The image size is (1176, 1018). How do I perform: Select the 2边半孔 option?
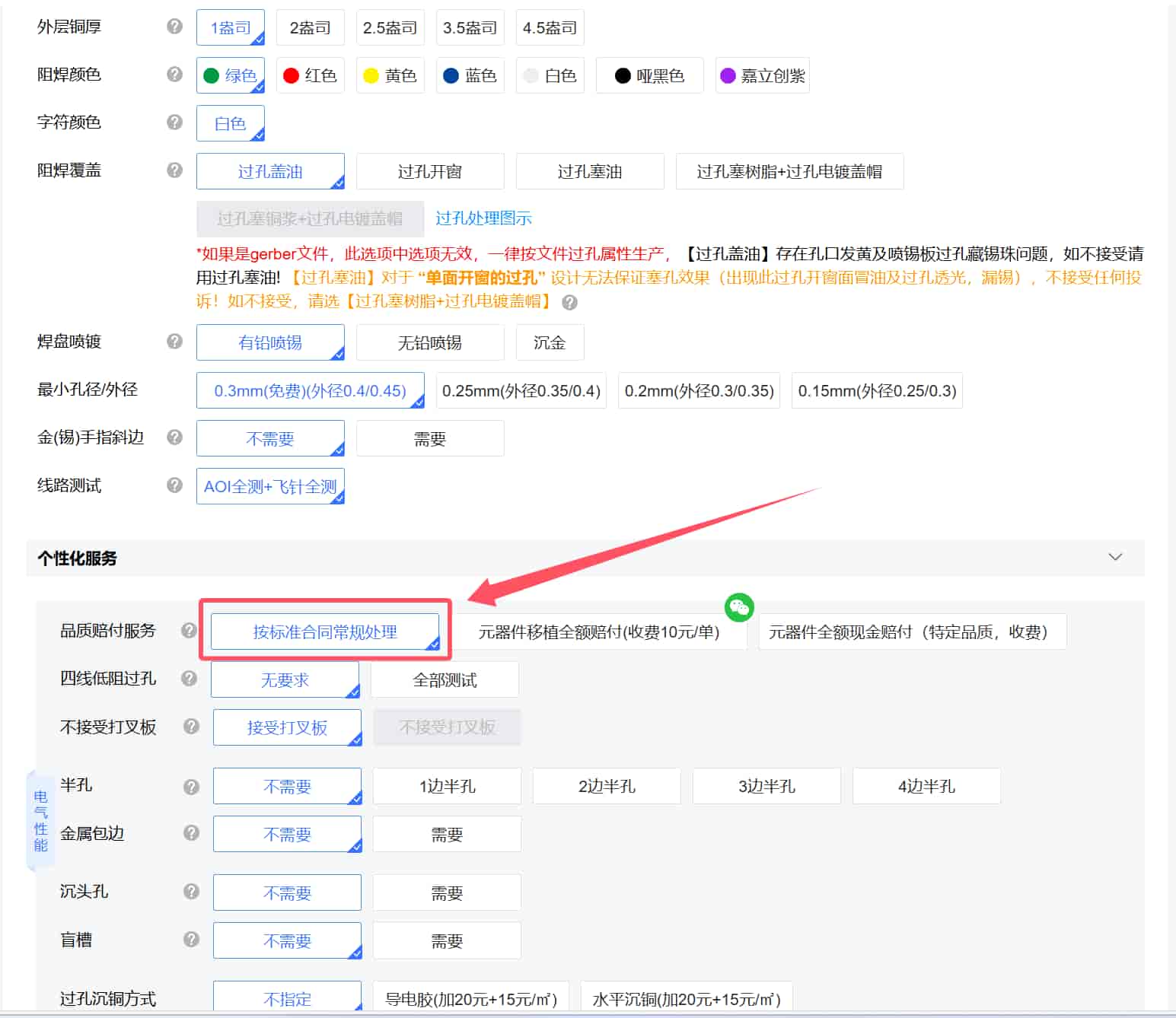coord(606,786)
